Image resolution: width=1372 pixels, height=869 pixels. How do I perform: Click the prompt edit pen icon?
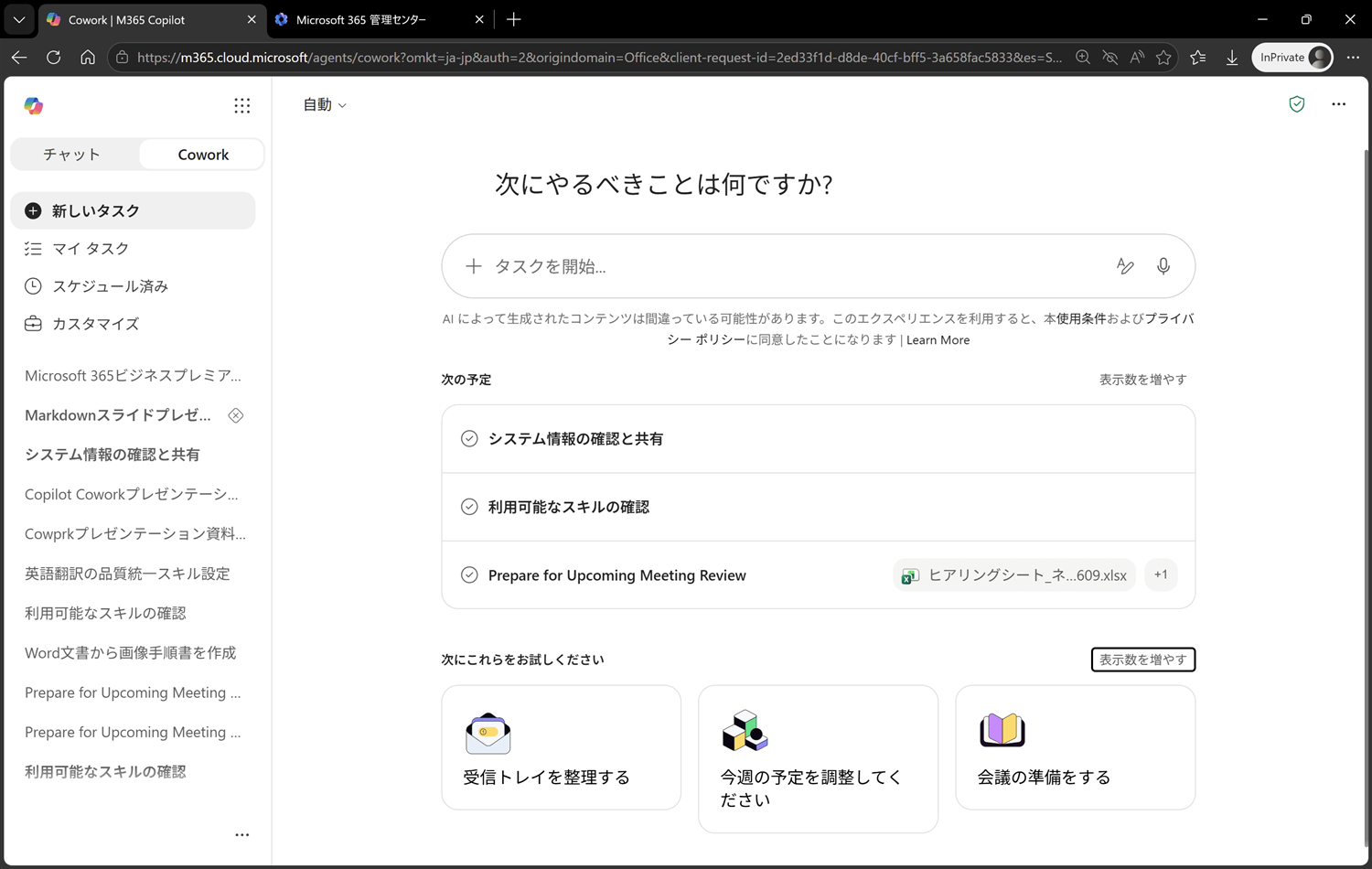click(1125, 266)
